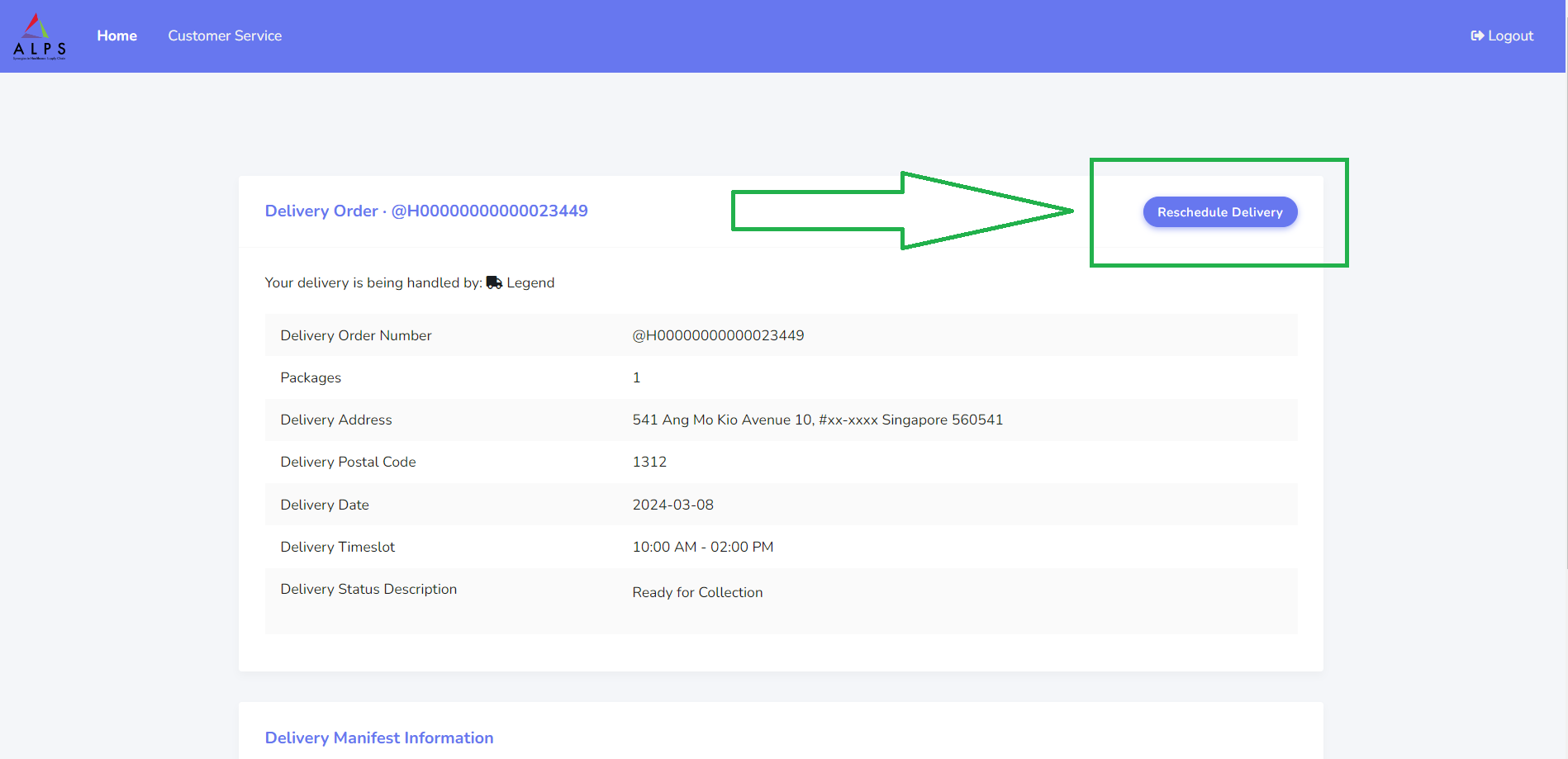Viewport: 1568px width, 759px height.
Task: Click the 'Delivery Date' label
Action: (x=324, y=505)
